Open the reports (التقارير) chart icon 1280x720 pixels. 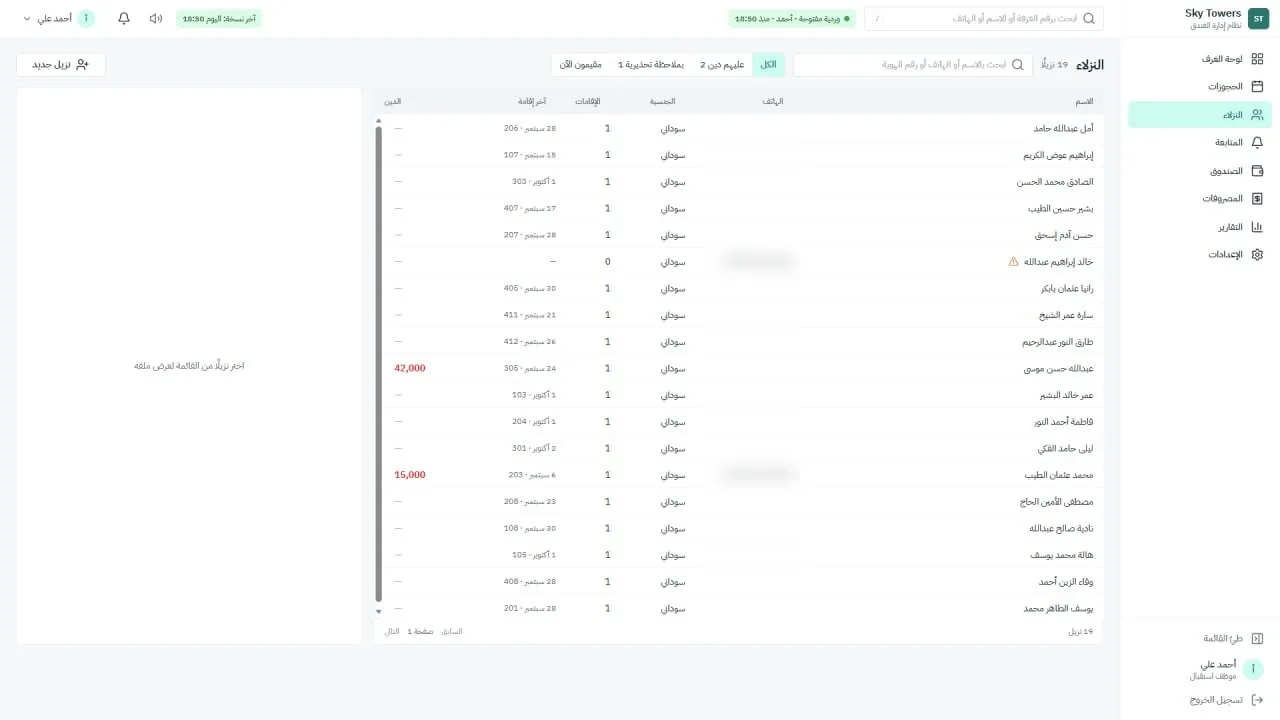(1257, 227)
